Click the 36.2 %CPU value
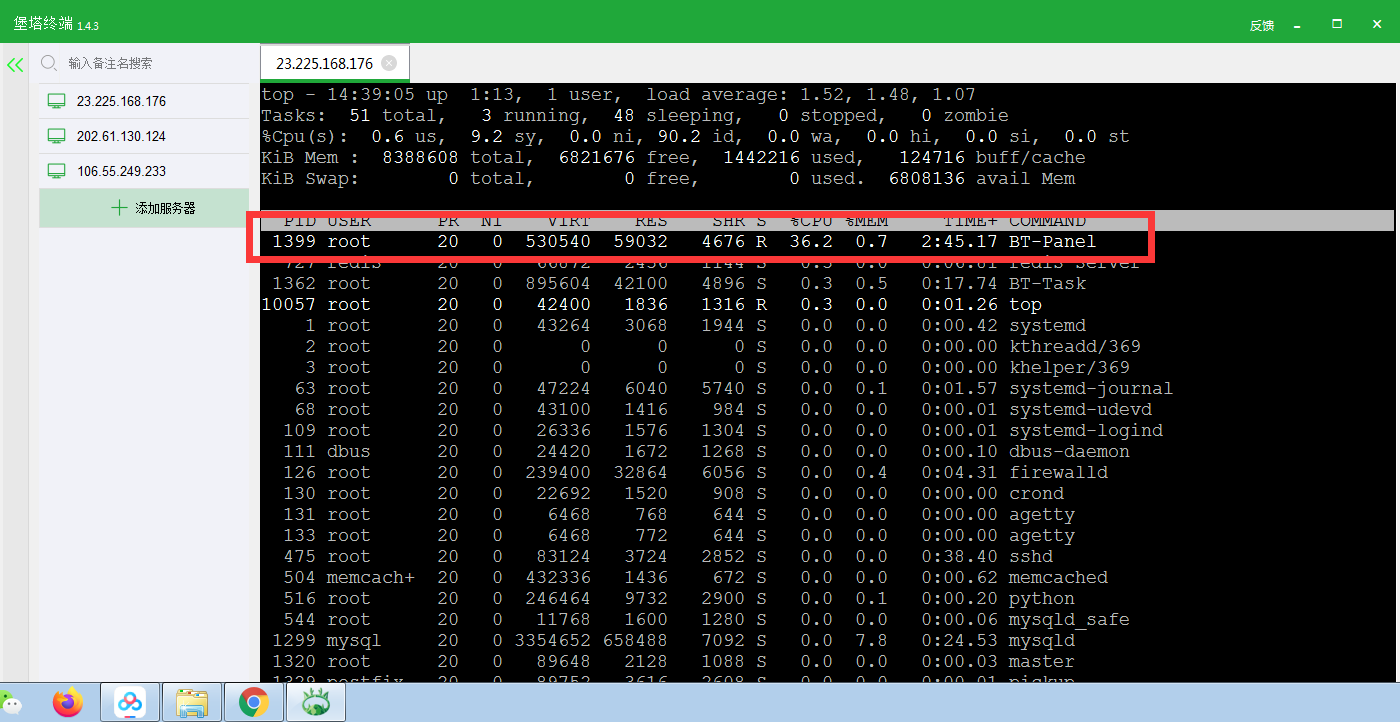 coord(810,241)
